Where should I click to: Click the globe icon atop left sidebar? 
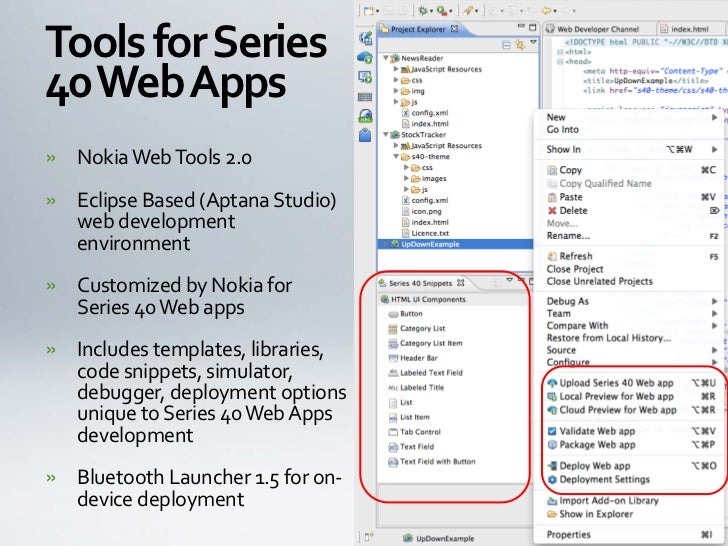click(365, 38)
